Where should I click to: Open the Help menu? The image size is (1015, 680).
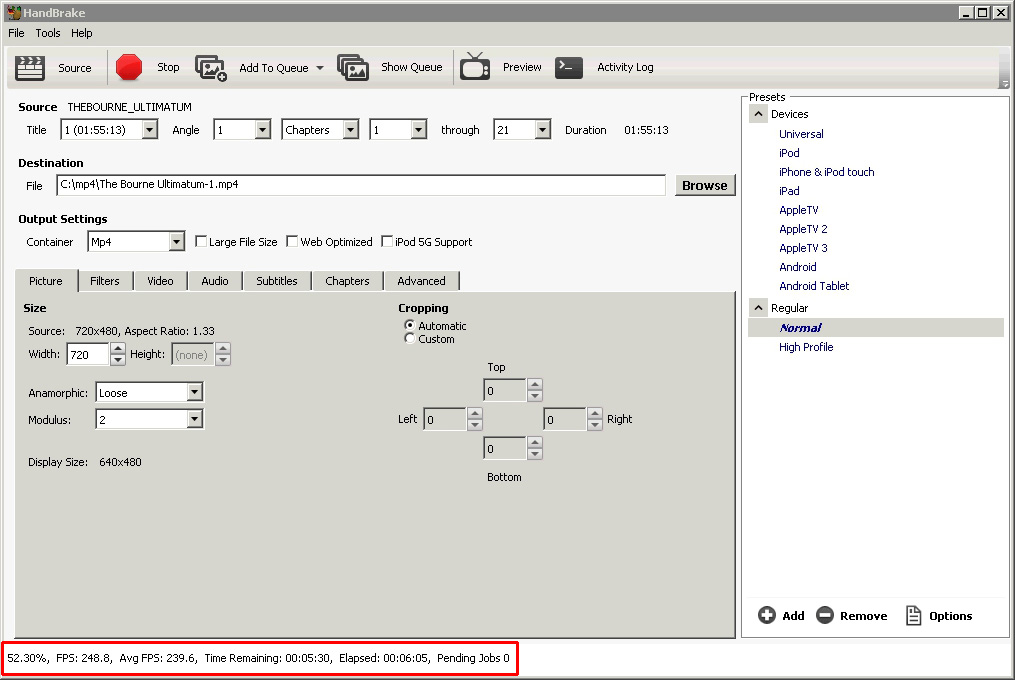click(x=82, y=33)
